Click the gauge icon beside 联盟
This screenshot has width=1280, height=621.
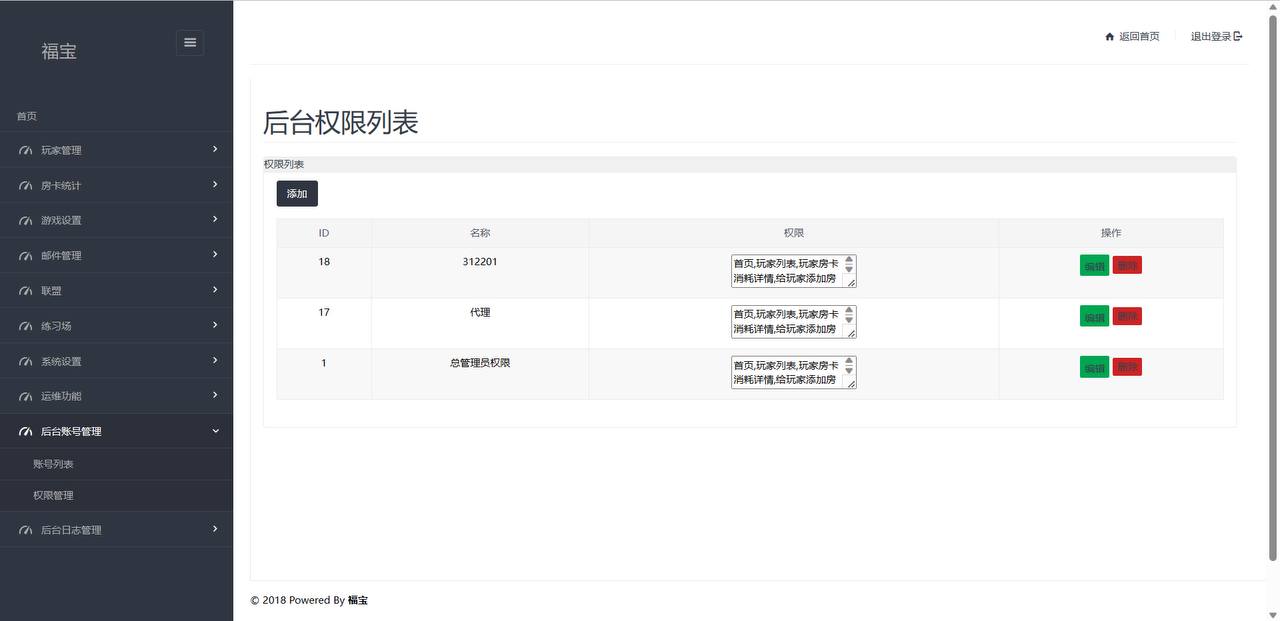tap(26, 291)
